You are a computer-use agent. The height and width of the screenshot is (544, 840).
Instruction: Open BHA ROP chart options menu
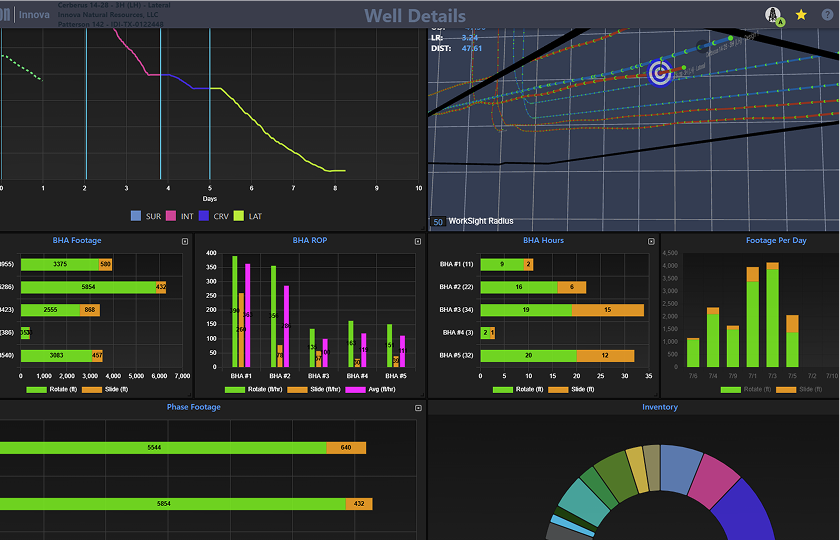coord(417,241)
